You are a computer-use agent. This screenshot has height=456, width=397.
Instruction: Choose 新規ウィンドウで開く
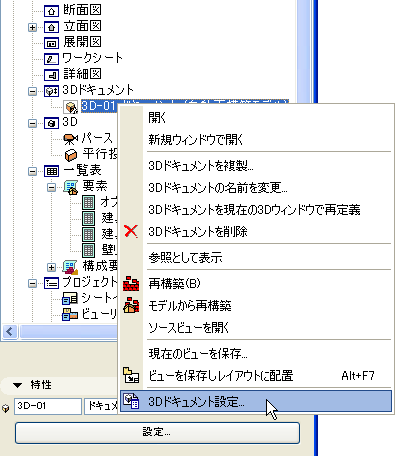[x=256, y=139]
